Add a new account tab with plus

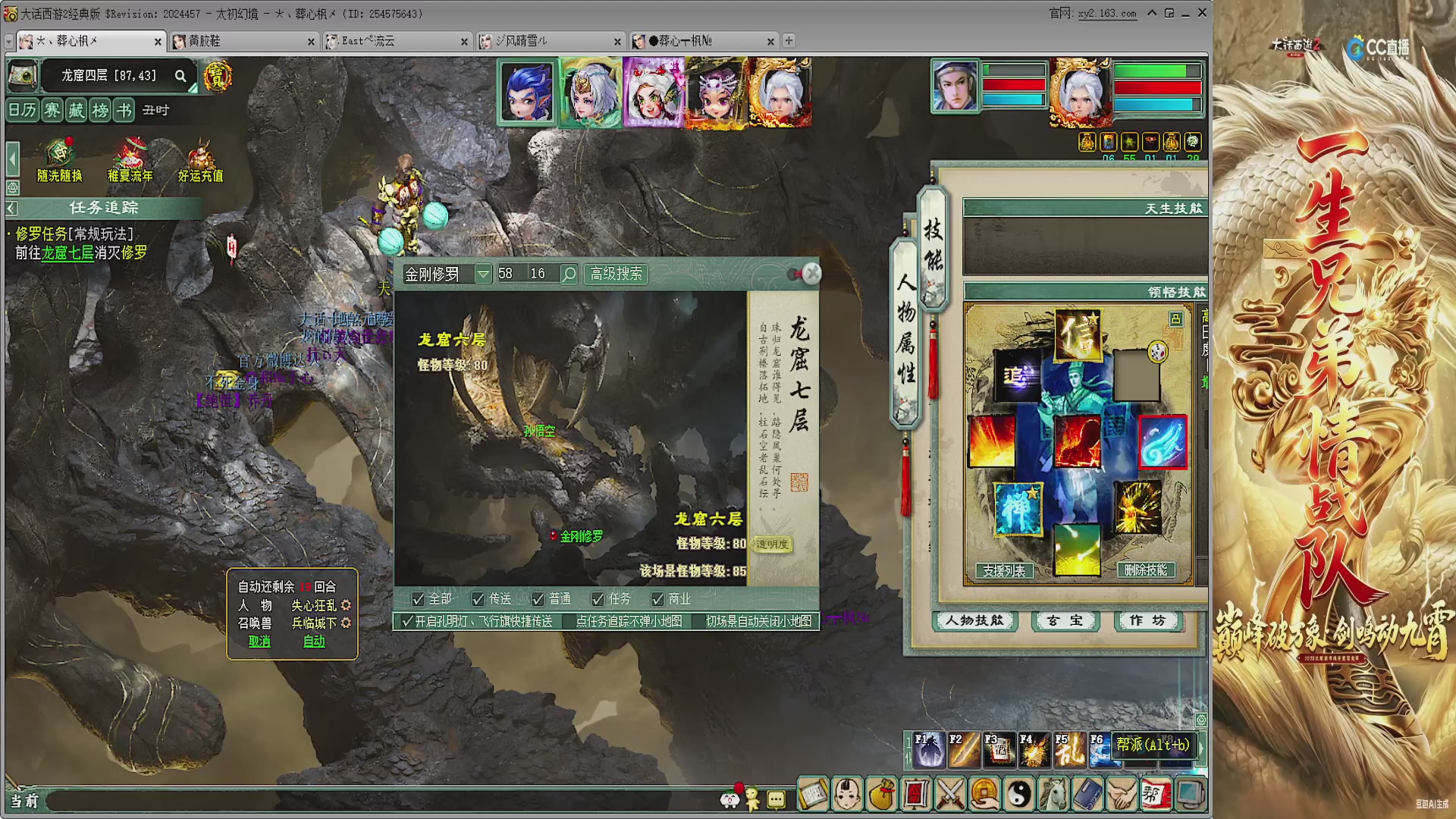789,41
